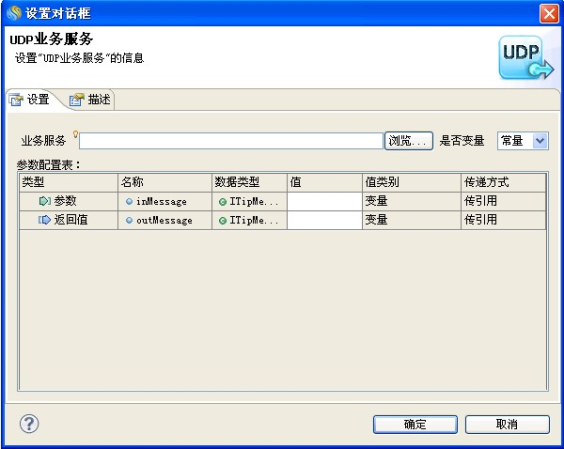Click the 变量 value category cell in 参数 row
The width and height of the screenshot is (564, 449).
coord(411,201)
